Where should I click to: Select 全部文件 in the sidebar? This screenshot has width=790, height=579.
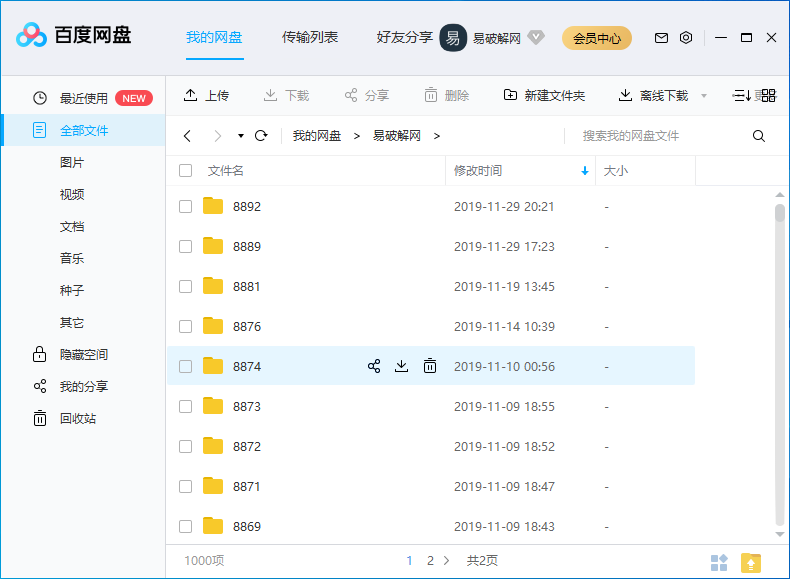[x=84, y=131]
